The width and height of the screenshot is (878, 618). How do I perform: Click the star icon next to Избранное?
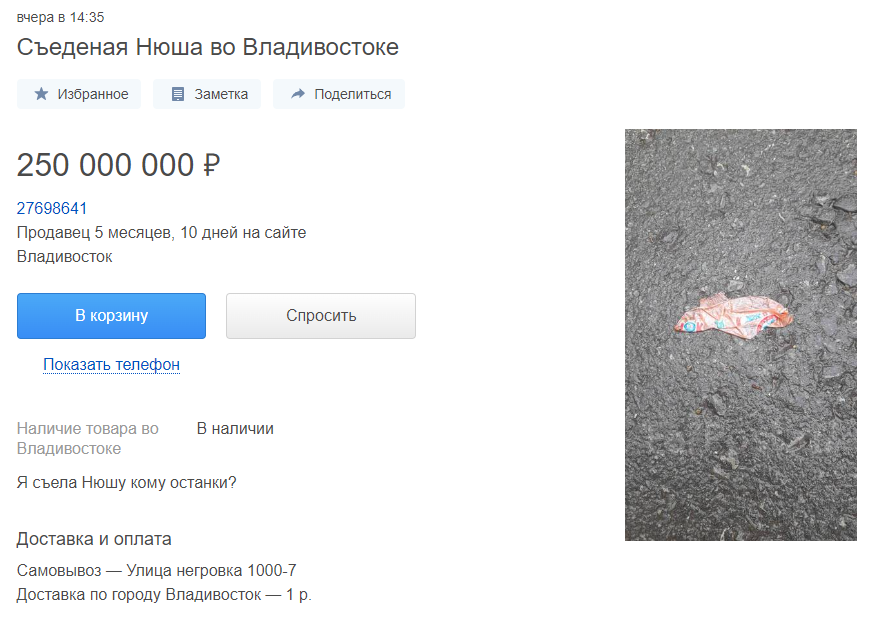point(41,94)
